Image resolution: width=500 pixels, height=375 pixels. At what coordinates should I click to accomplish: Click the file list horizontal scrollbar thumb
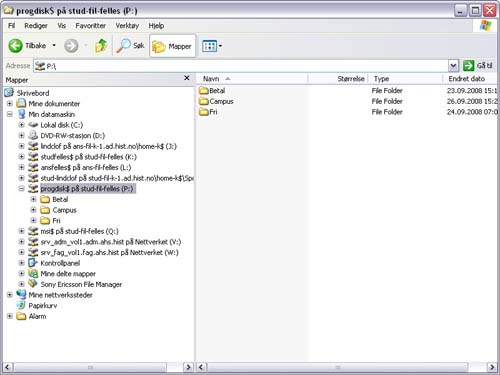tap(337, 367)
